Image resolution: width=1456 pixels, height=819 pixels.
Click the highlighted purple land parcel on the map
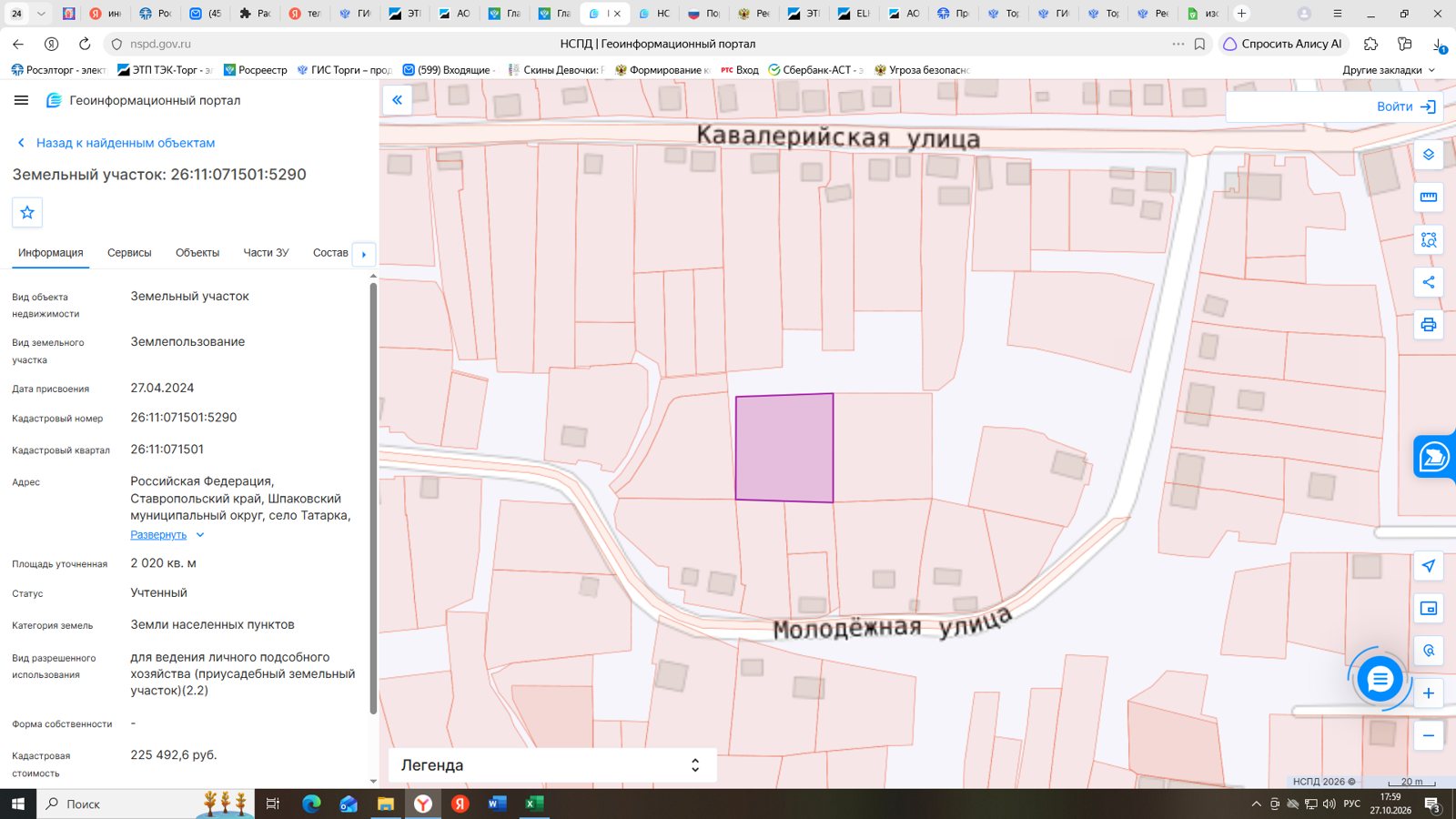coord(784,447)
